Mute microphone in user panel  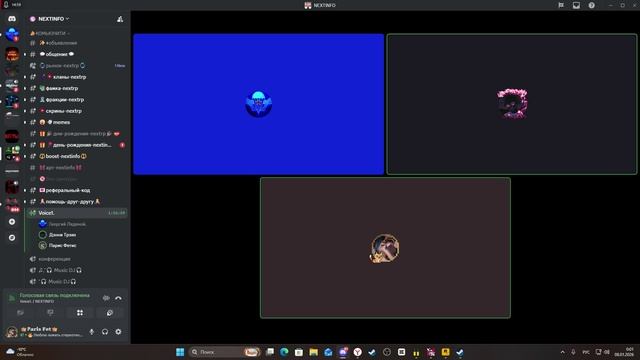91,332
